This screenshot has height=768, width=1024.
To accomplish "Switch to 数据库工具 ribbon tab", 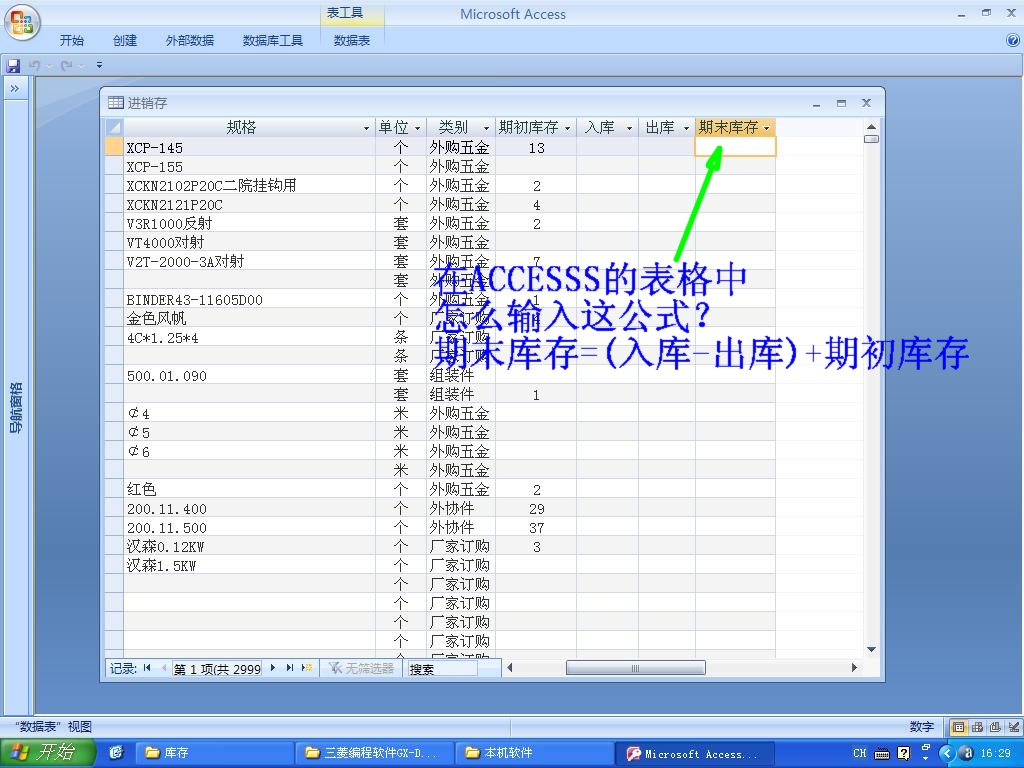I will point(272,40).
